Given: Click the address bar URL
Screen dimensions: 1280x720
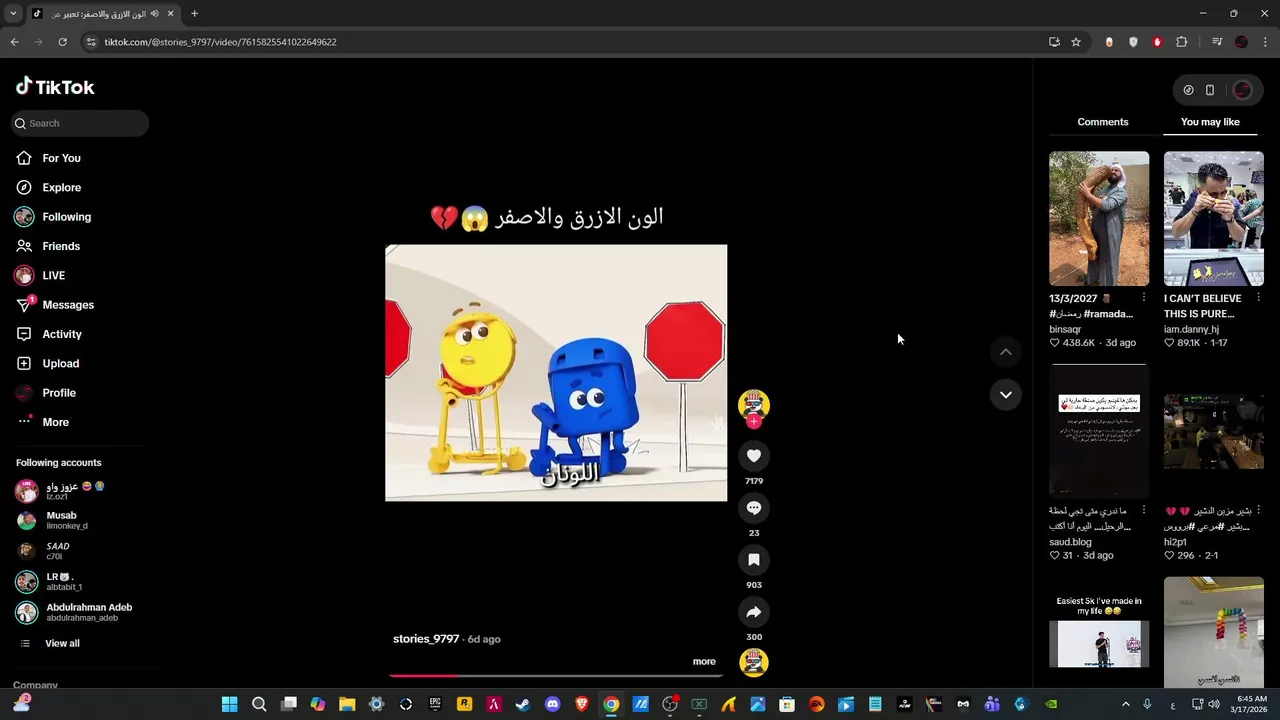Looking at the screenshot, I should coord(220,42).
